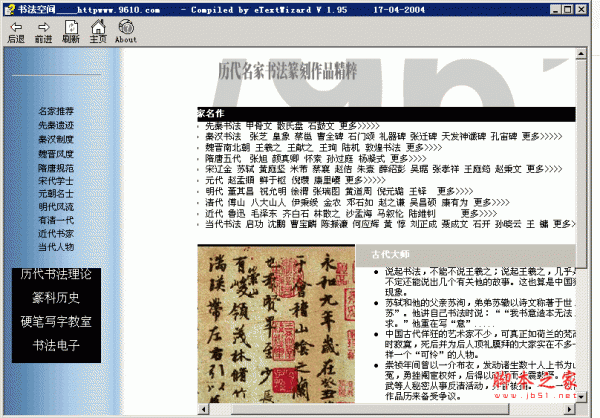Click the vertical scrollbar down arrow
The image size is (600, 418).
click(581, 397)
